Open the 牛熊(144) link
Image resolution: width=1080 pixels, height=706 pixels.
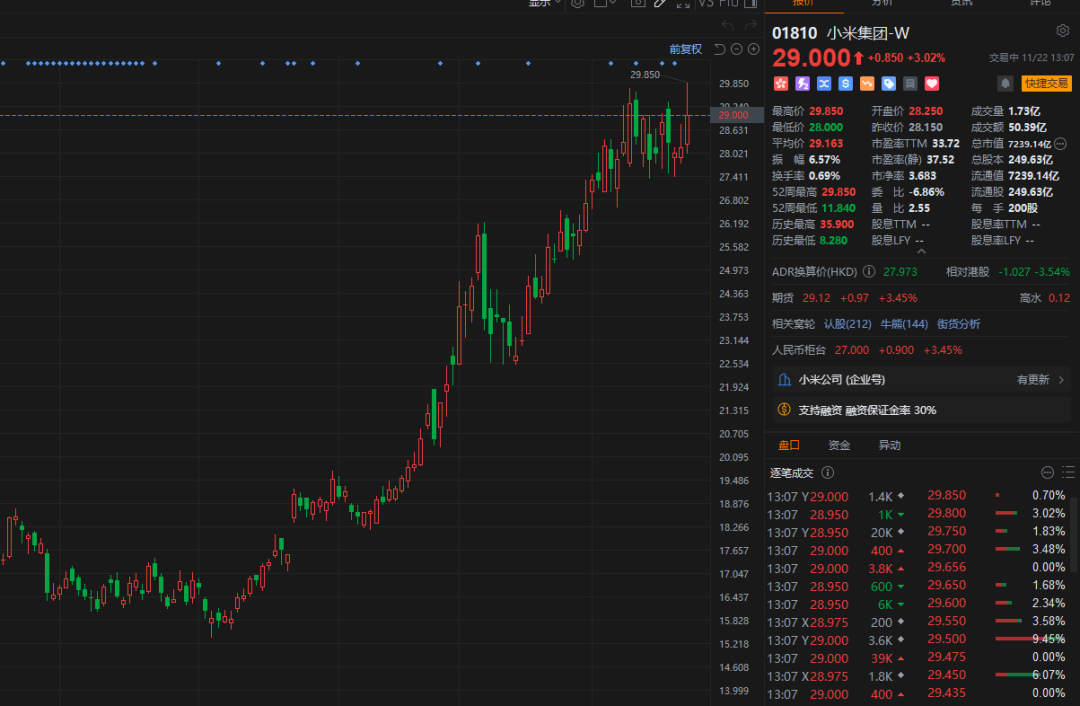(x=904, y=324)
